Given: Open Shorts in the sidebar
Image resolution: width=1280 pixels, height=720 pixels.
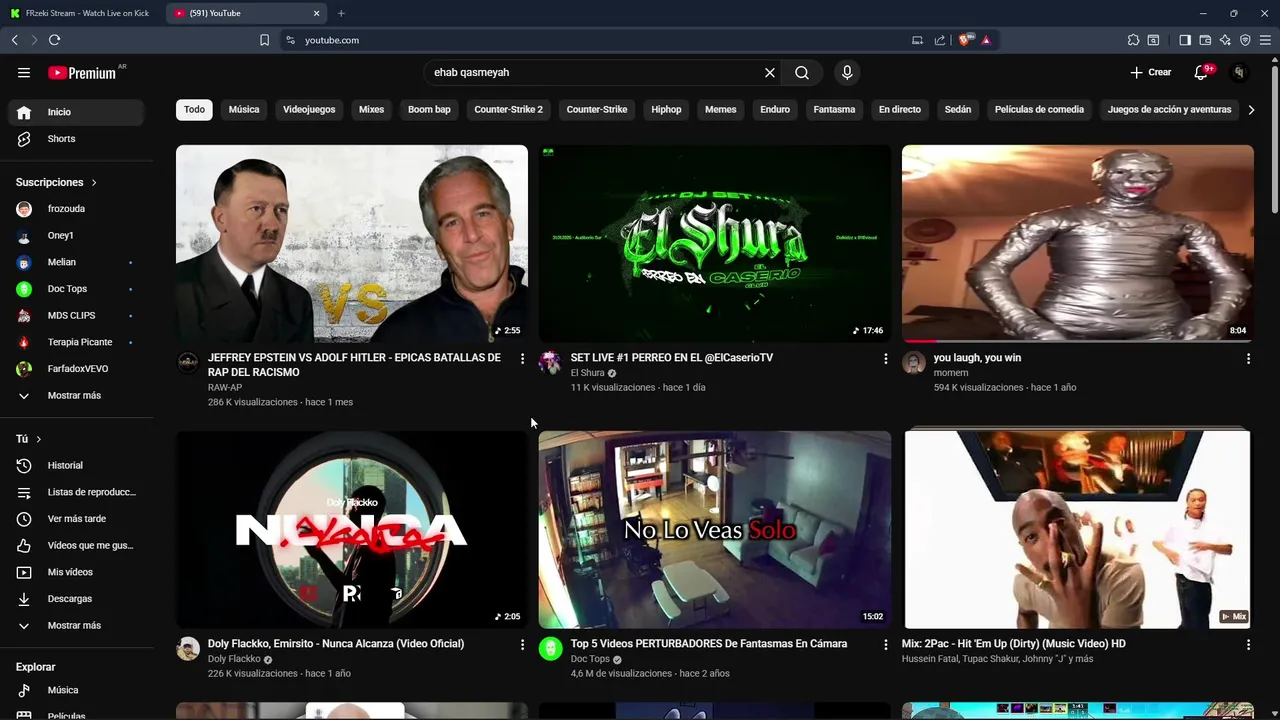Looking at the screenshot, I should pyautogui.click(x=77, y=139).
